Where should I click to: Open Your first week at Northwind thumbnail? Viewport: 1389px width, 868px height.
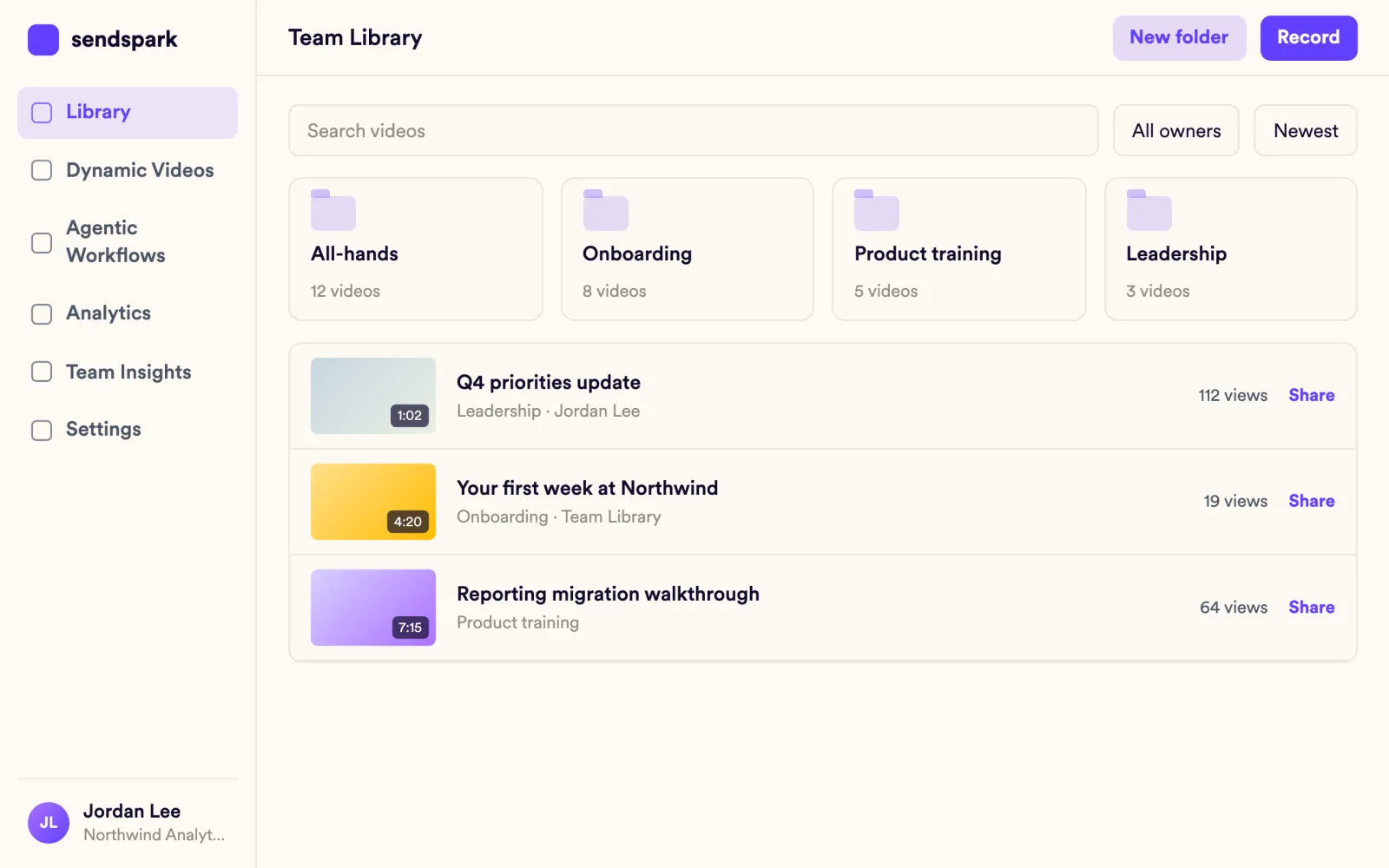click(x=373, y=502)
